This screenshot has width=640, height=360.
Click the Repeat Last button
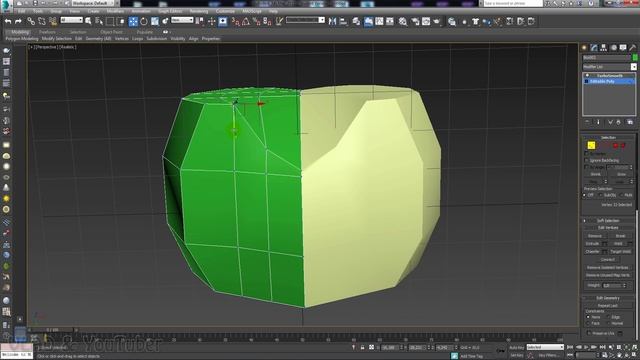608,306
